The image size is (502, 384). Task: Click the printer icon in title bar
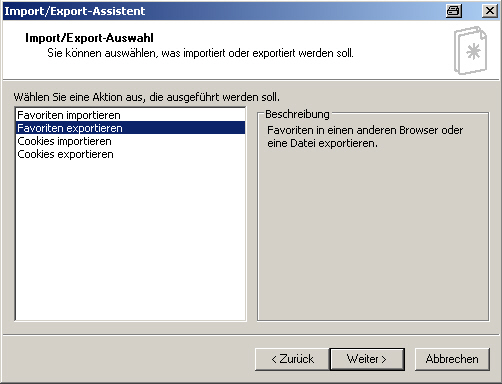454,11
